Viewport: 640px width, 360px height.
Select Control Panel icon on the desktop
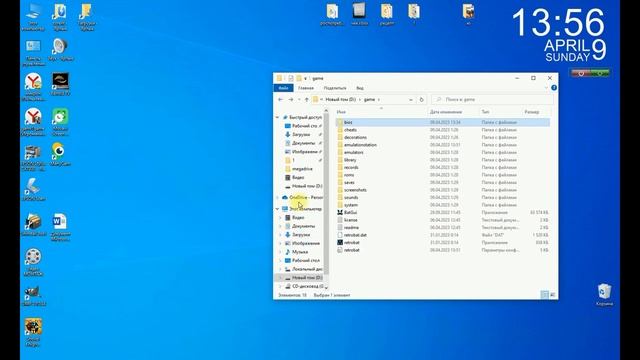(x=33, y=52)
